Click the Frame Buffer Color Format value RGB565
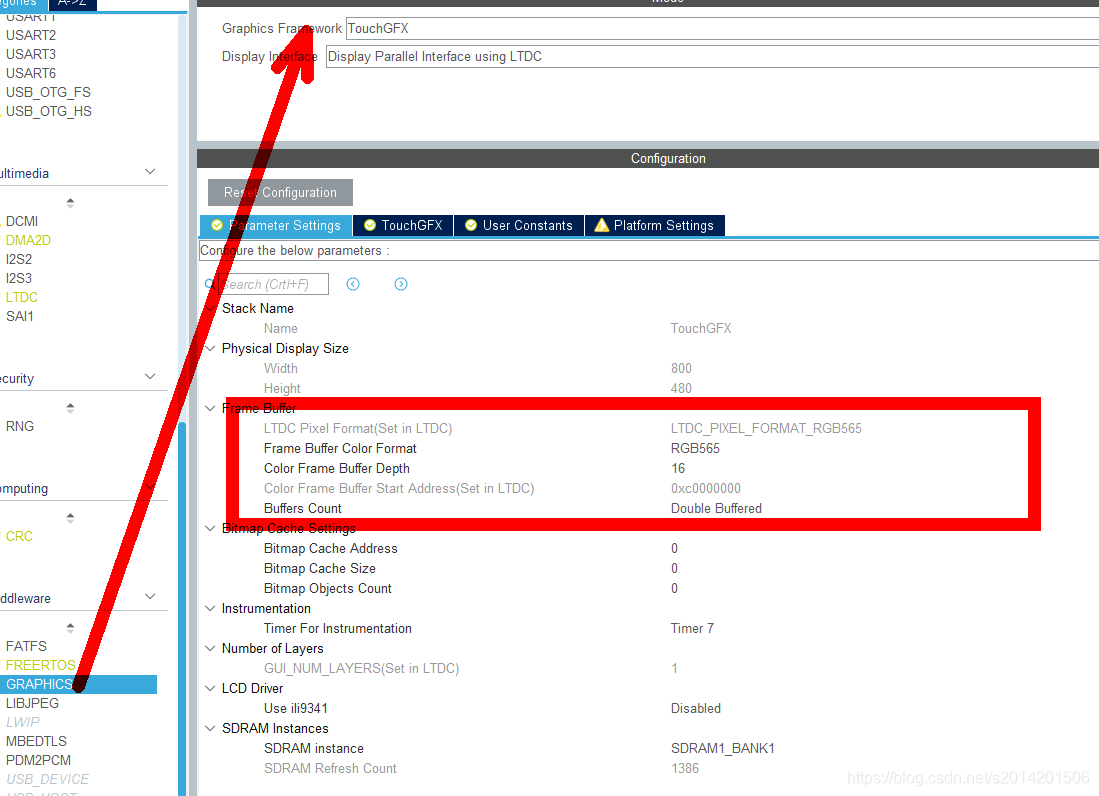Image resolution: width=1099 pixels, height=796 pixels. (x=695, y=448)
